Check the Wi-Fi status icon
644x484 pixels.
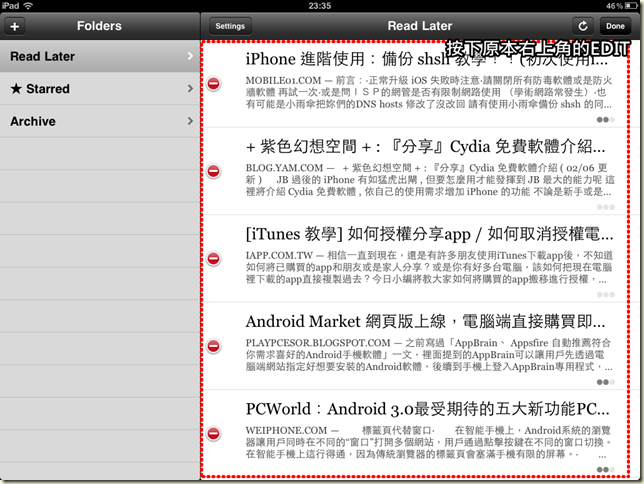point(28,6)
